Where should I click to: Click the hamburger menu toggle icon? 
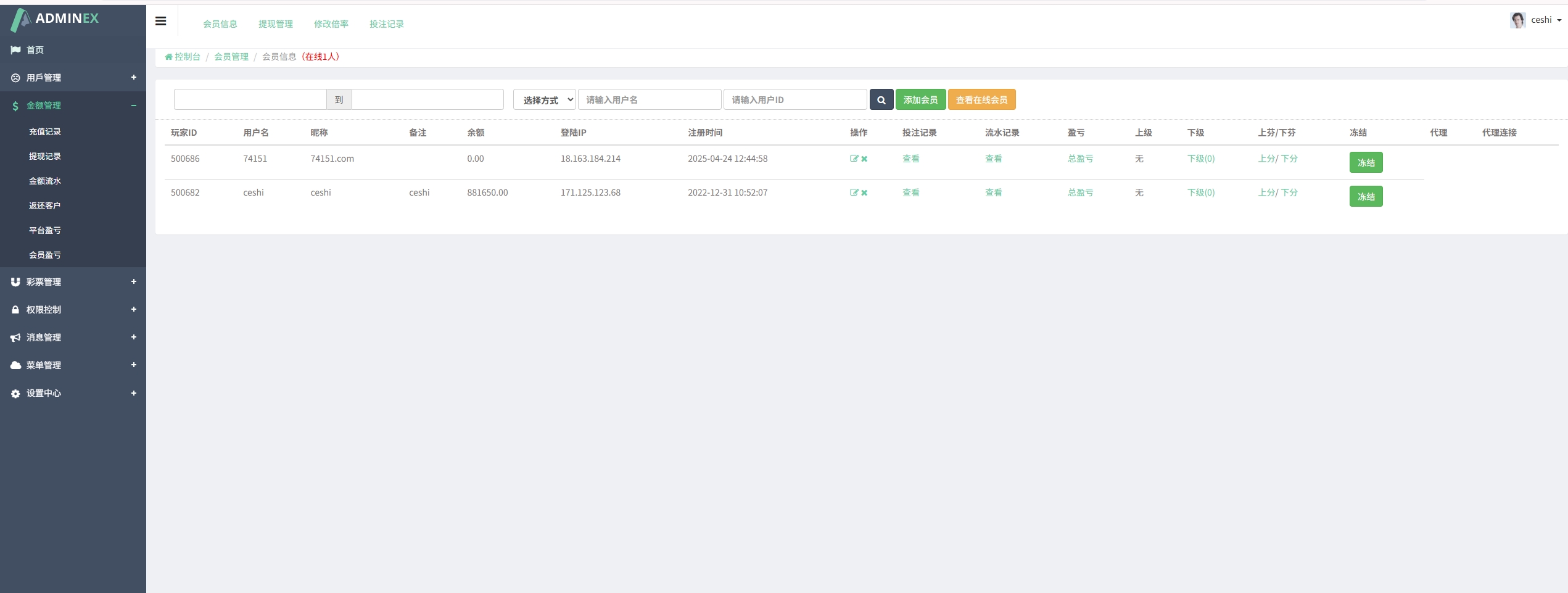160,21
